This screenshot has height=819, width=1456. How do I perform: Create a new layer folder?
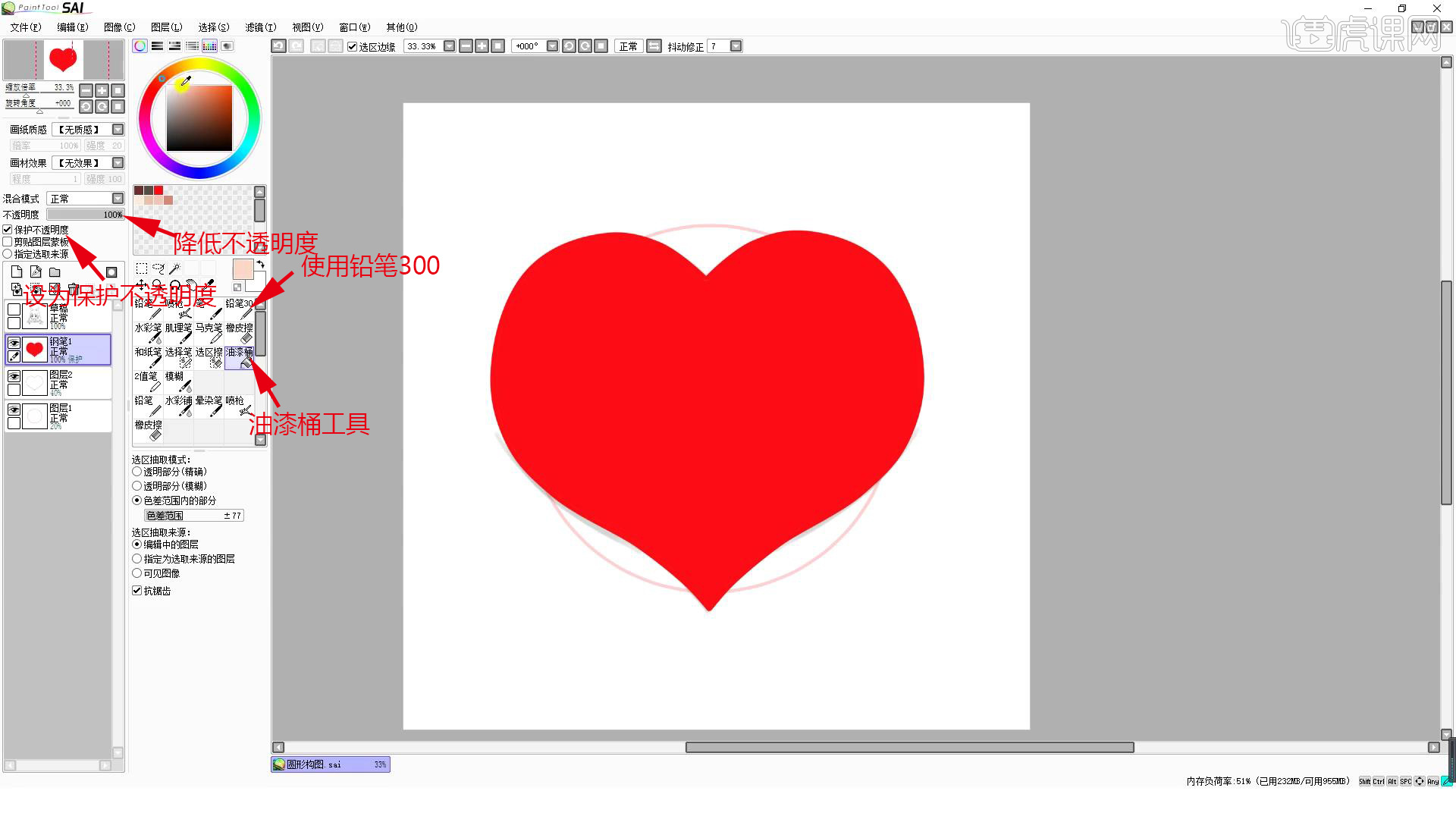[x=55, y=272]
